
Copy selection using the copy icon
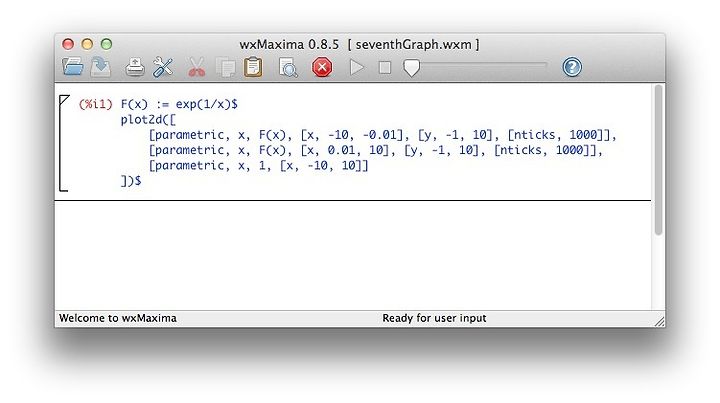click(225, 67)
